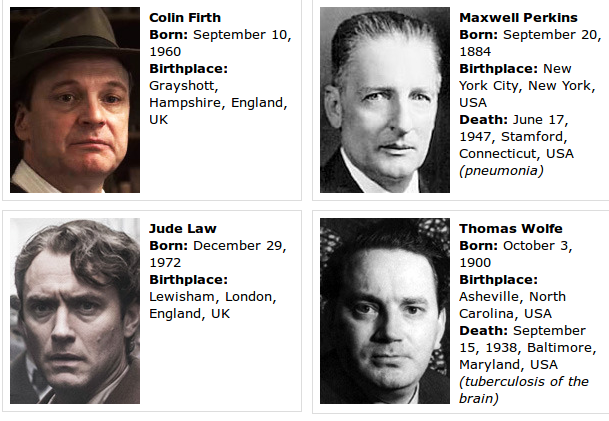The width and height of the screenshot is (609, 421).
Task: Select the photo in the Jude Law card
Action: [75, 311]
